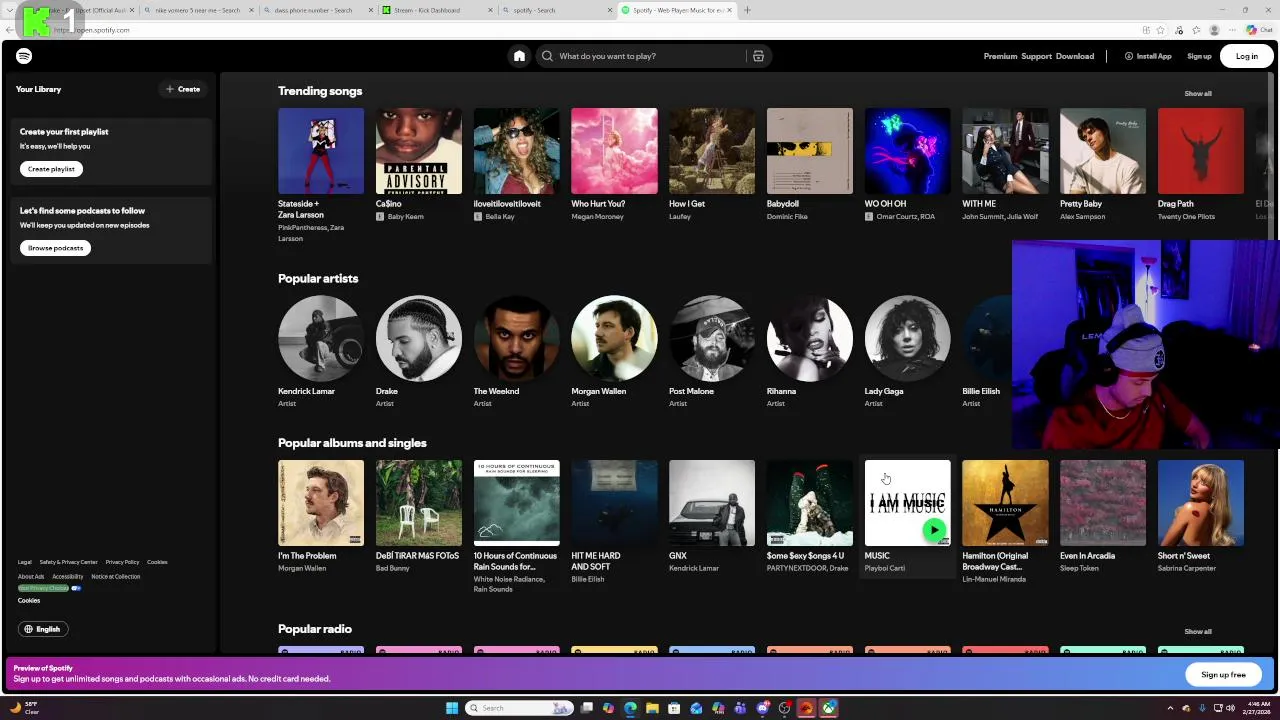The width and height of the screenshot is (1280, 720).
Task: Open Windows Start menu
Action: 452,708
